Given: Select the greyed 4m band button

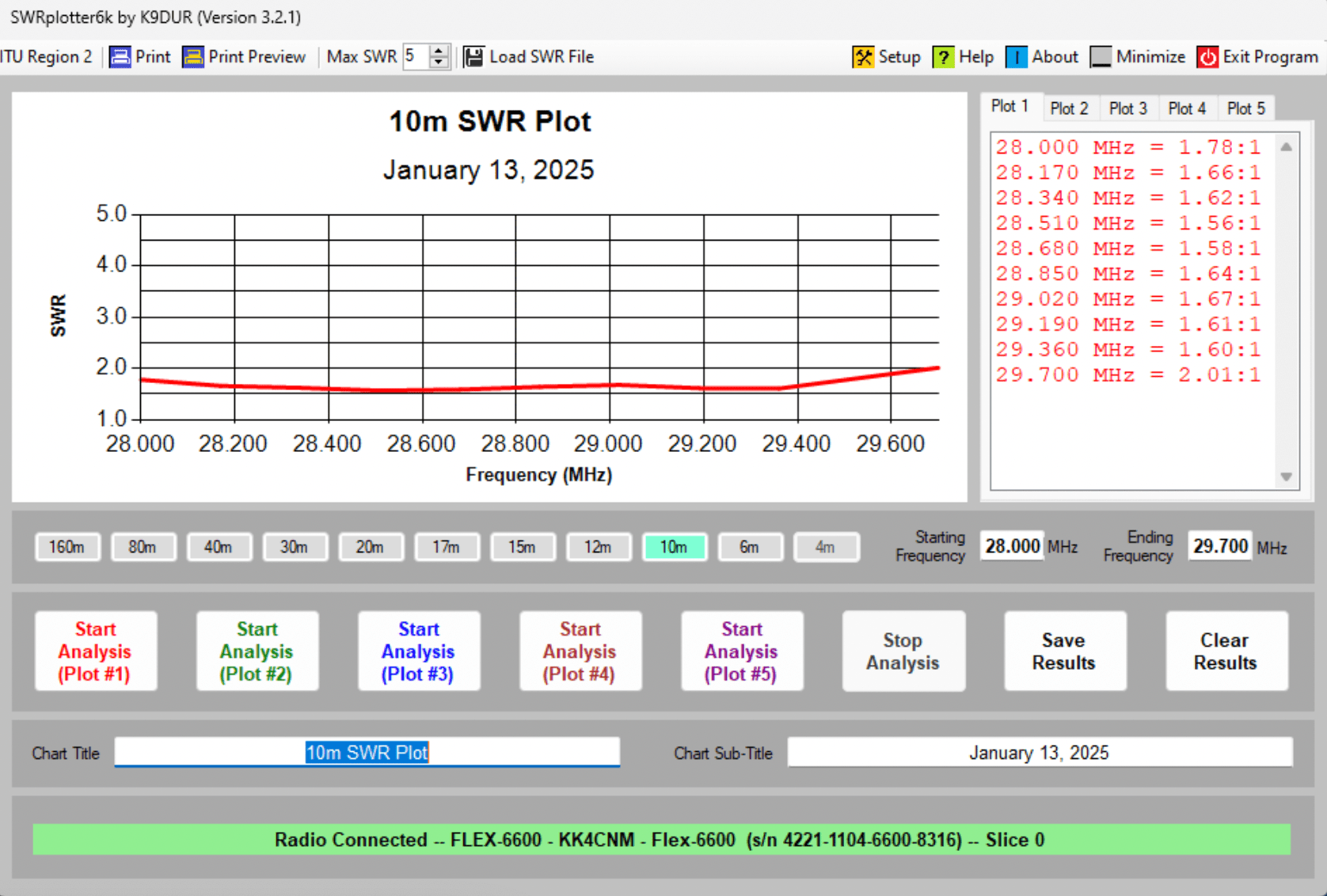Looking at the screenshot, I should pyautogui.click(x=826, y=547).
